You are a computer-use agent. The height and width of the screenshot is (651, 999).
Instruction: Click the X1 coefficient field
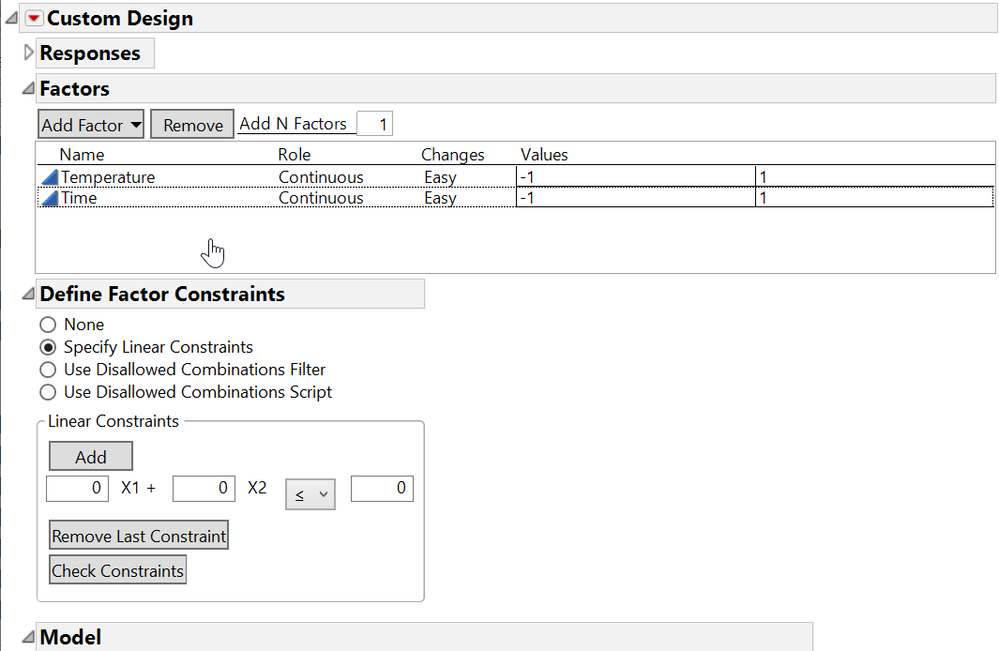(77, 489)
